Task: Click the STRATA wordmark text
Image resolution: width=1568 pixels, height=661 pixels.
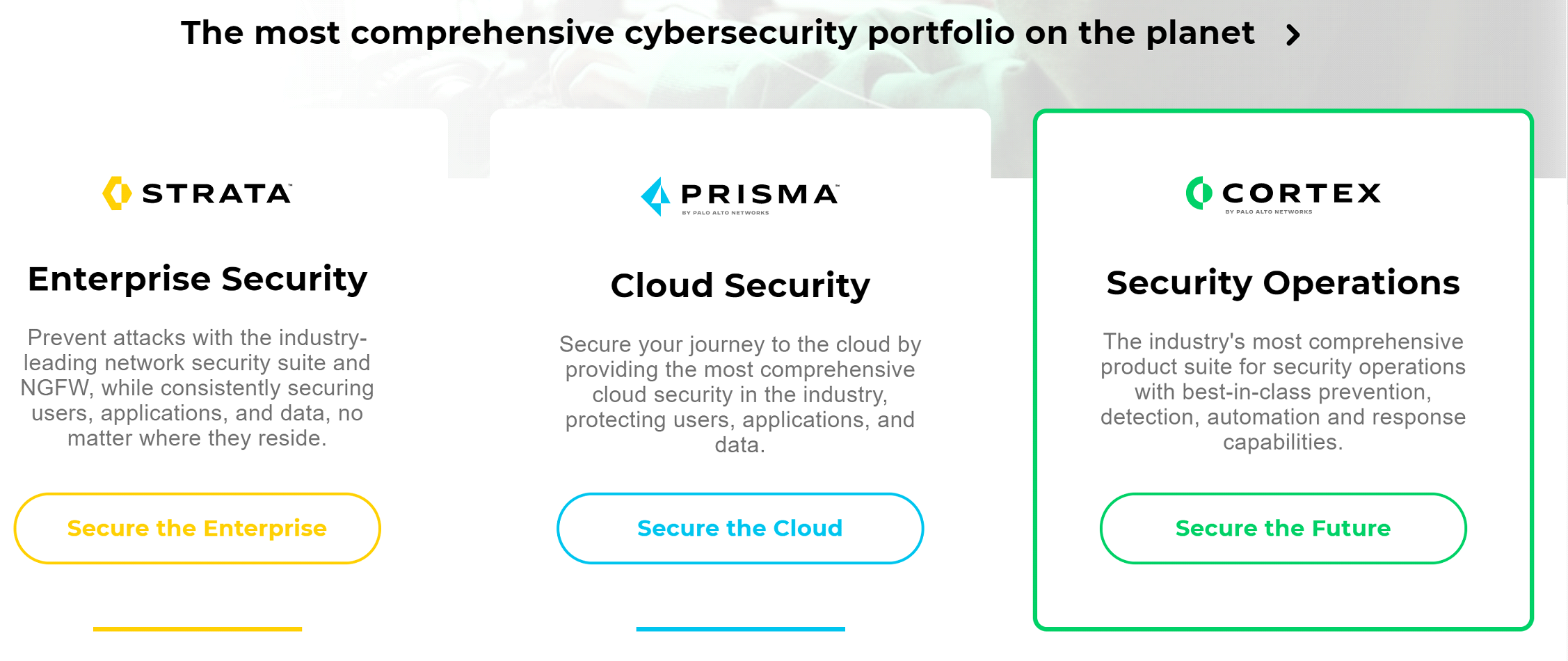Action: coord(217,193)
